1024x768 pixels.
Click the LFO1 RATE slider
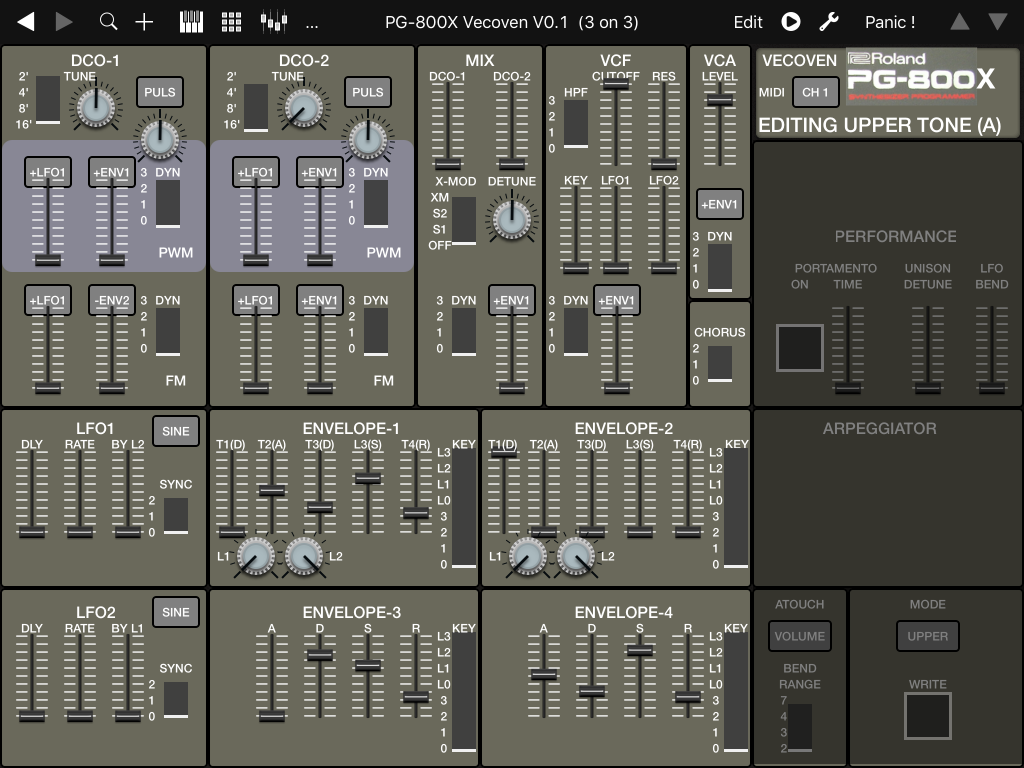(80, 493)
